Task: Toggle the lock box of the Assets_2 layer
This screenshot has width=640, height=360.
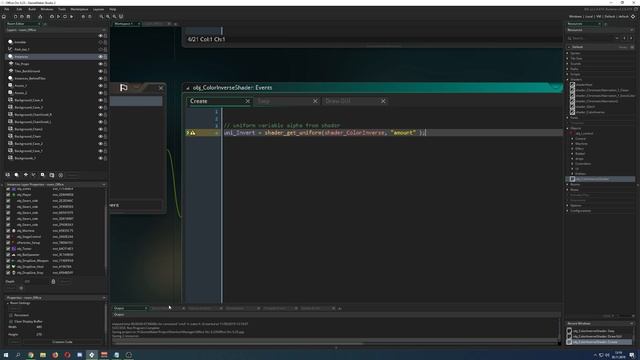Action: 105,93
